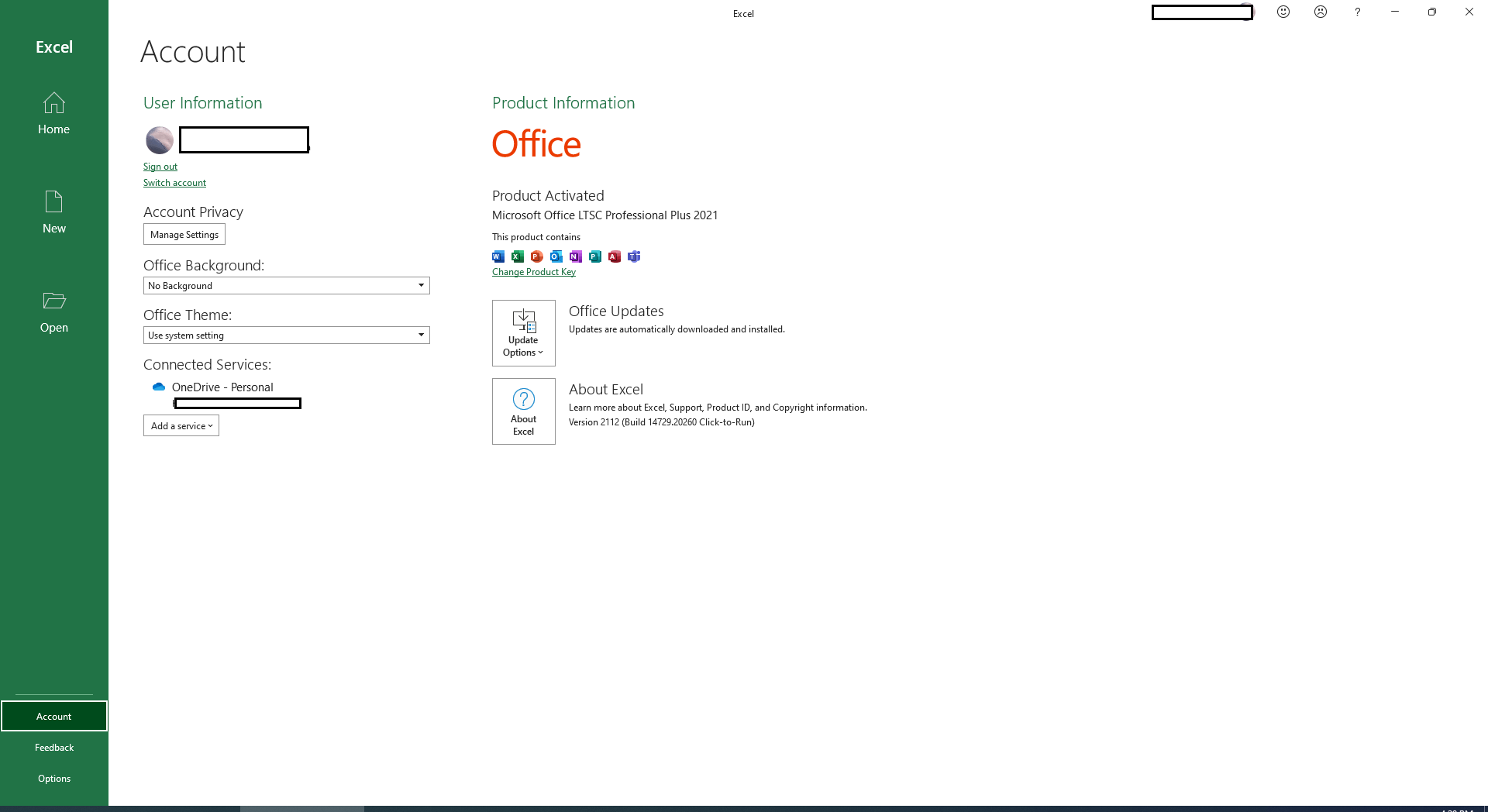
Task: Click the Office Updates heading
Action: tap(616, 311)
